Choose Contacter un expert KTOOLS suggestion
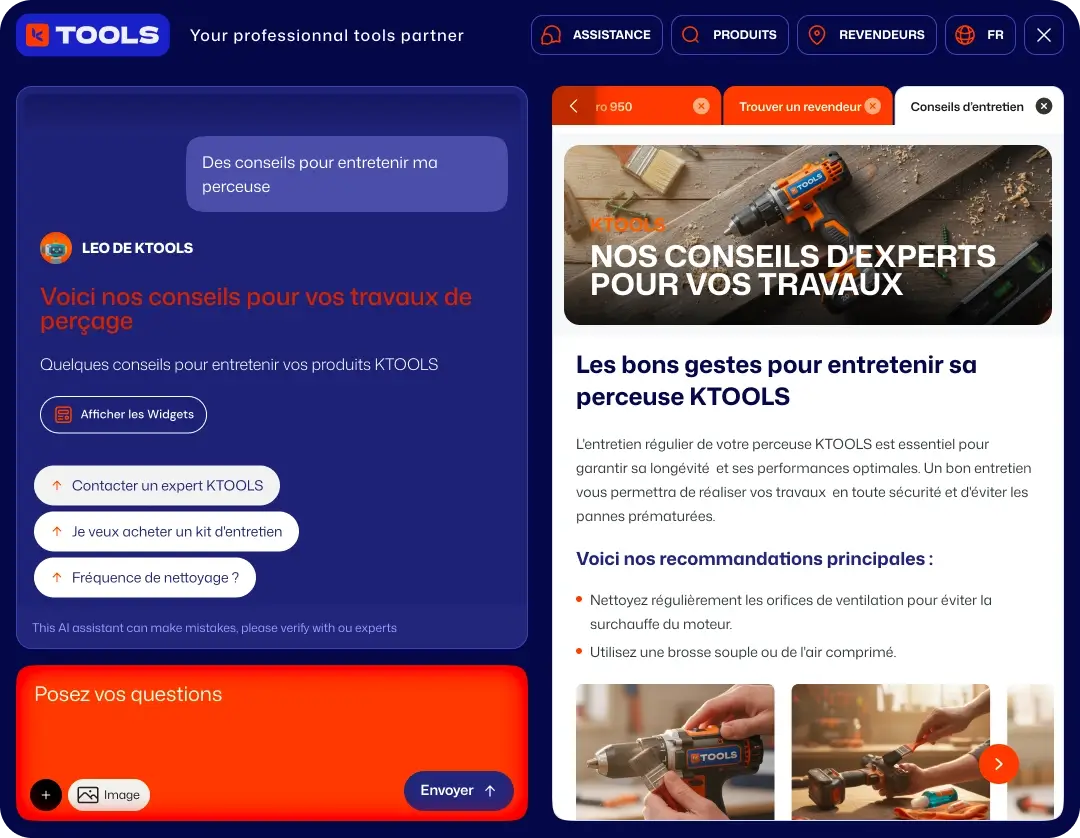1080x838 pixels. (x=157, y=485)
